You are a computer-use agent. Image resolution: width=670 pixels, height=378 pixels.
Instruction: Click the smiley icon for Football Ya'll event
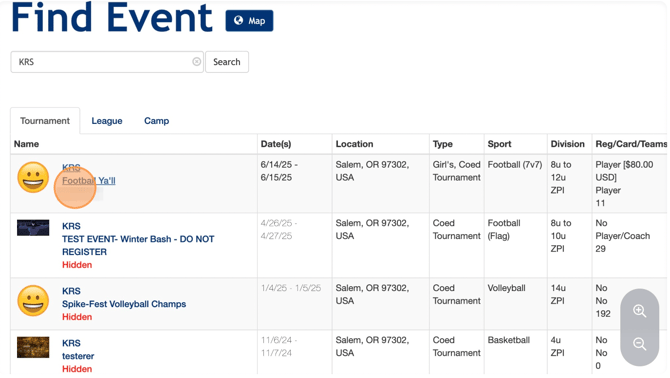pos(33,177)
